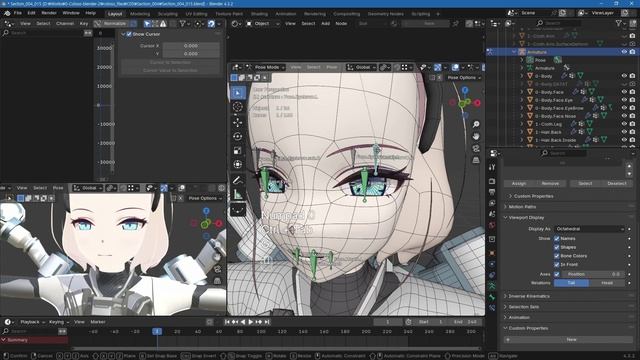Open the Render properties tab icon
Image resolution: width=640 pixels, height=360 pixels.
pyautogui.click(x=492, y=181)
